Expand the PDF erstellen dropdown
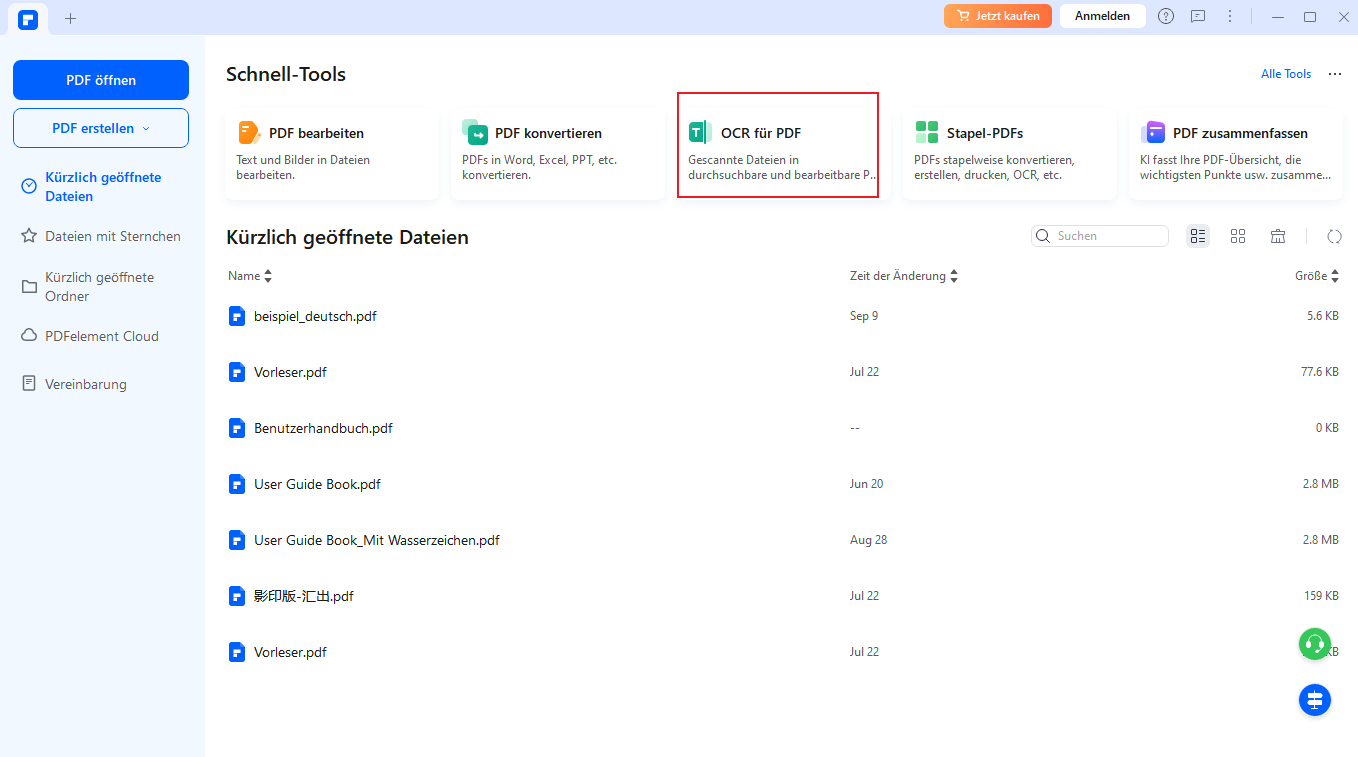 point(101,128)
